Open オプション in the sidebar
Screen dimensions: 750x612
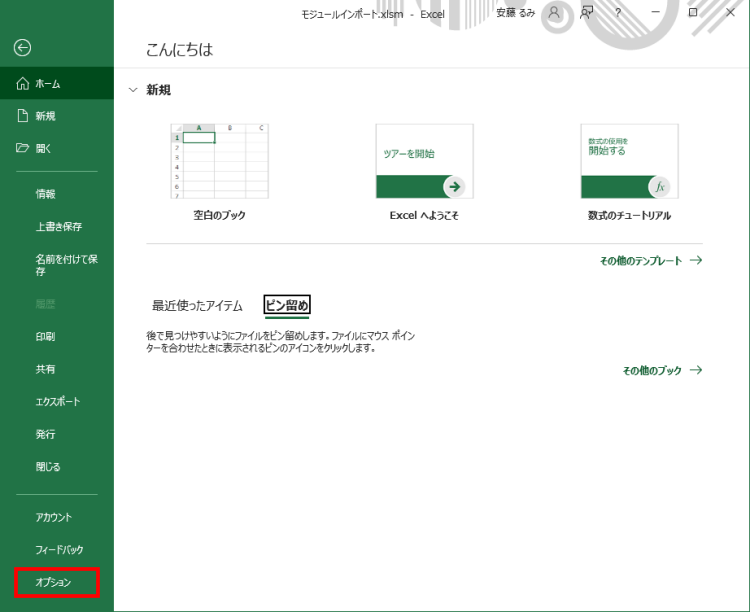tap(55, 582)
